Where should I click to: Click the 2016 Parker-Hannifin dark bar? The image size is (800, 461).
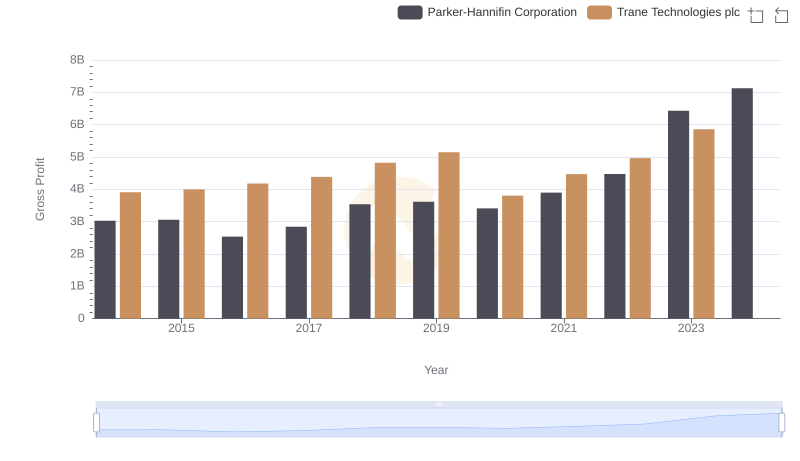click(x=232, y=278)
